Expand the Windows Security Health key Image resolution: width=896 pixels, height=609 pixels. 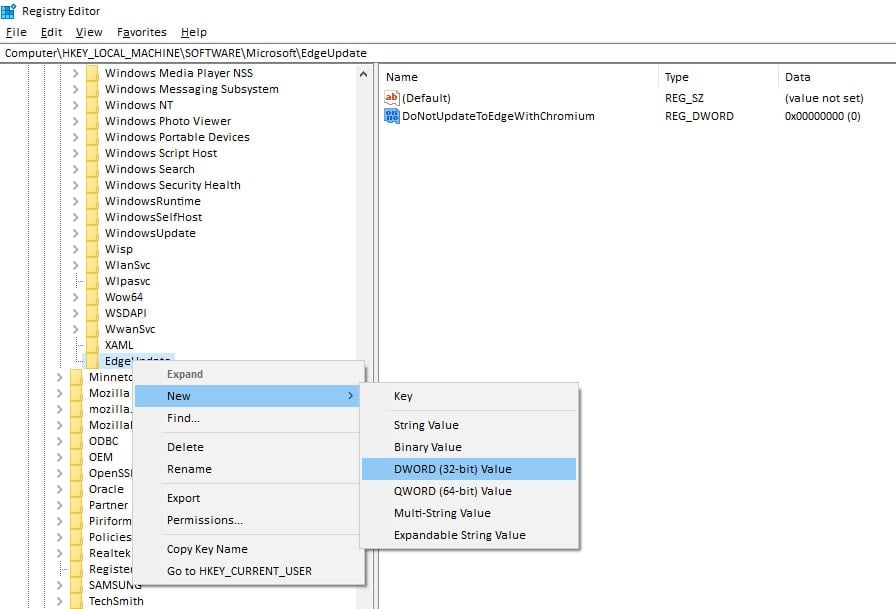(x=75, y=185)
